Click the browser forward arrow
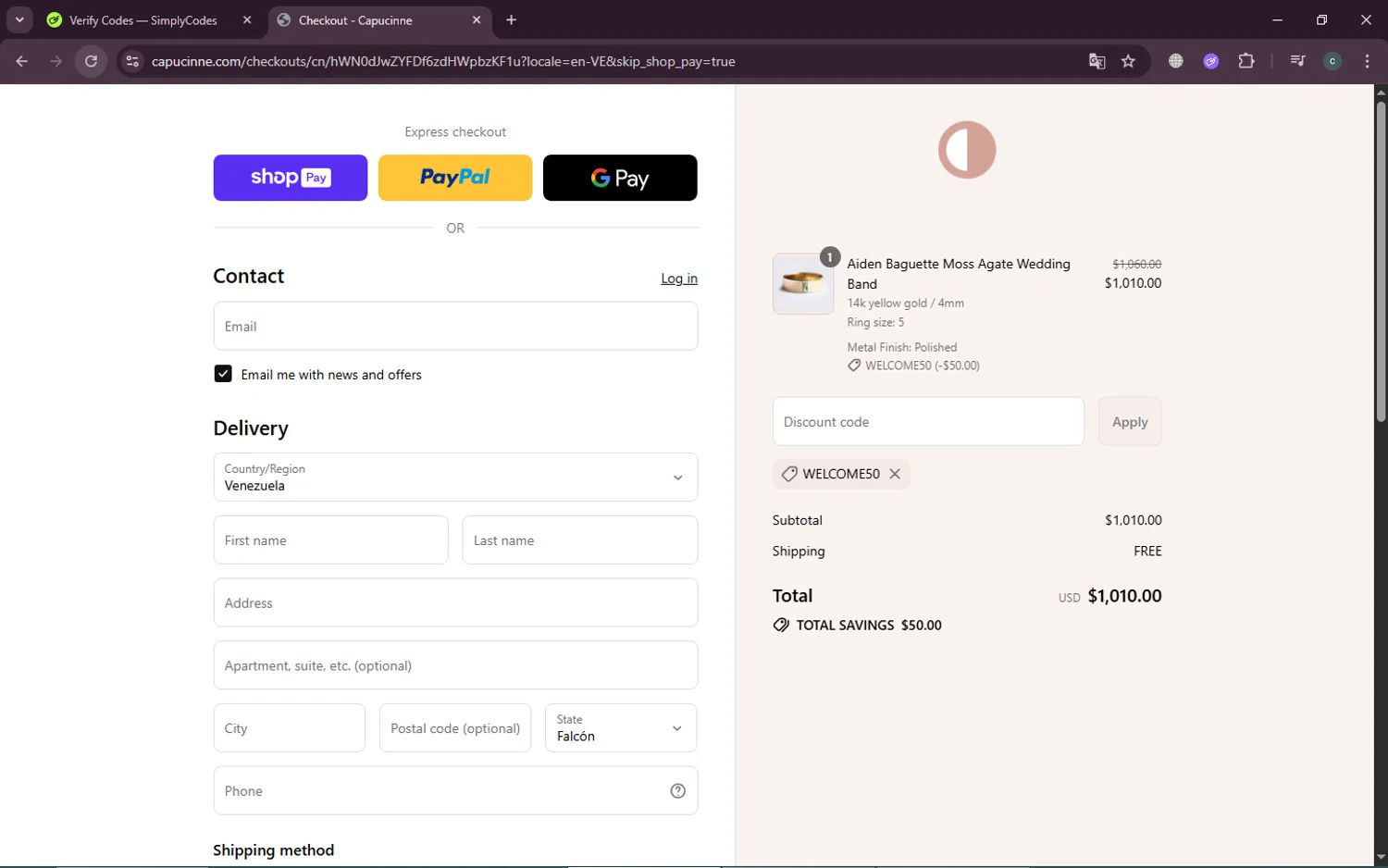The width and height of the screenshot is (1388, 868). click(x=56, y=61)
